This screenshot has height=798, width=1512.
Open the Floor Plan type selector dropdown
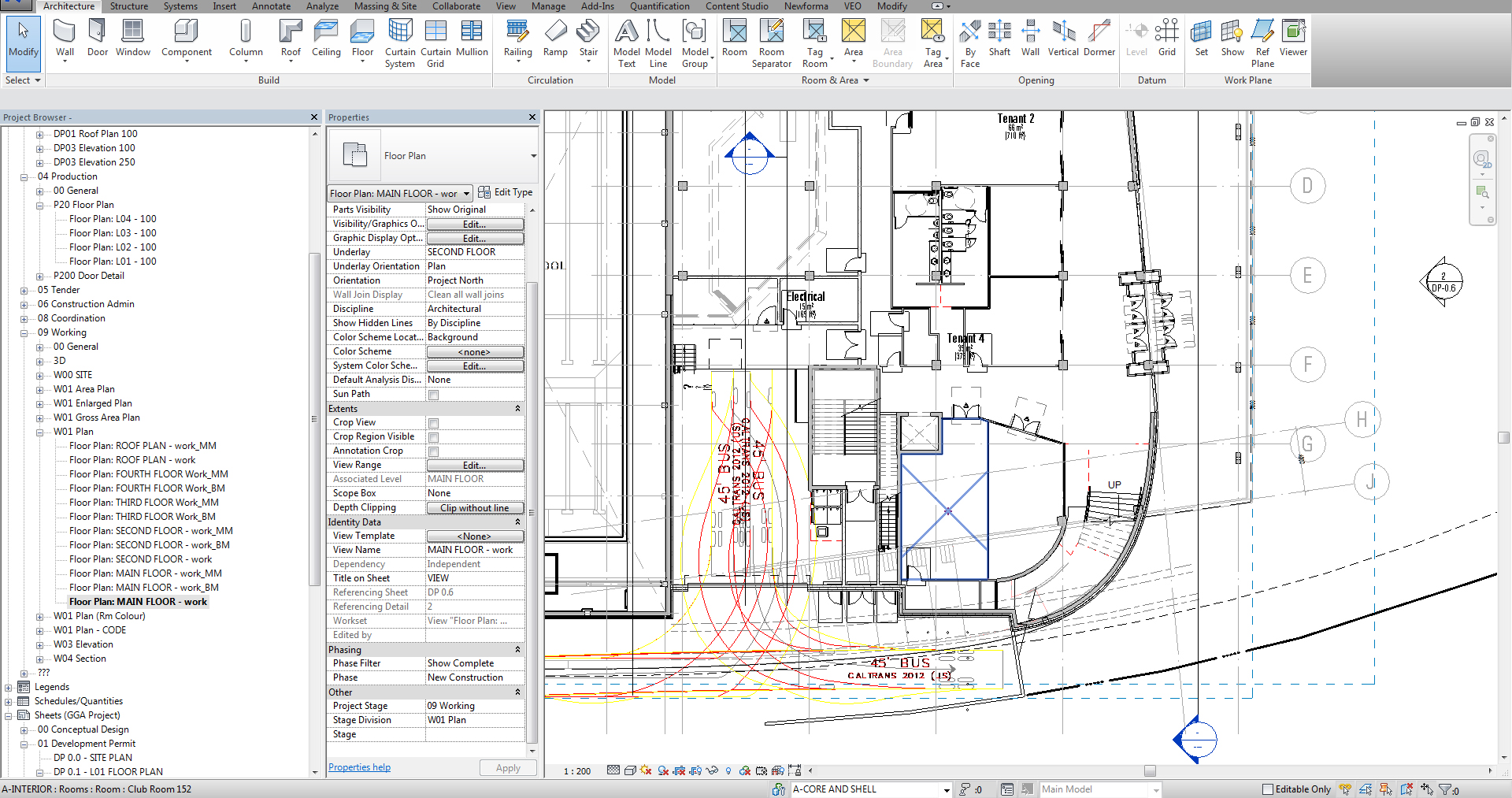[466, 193]
